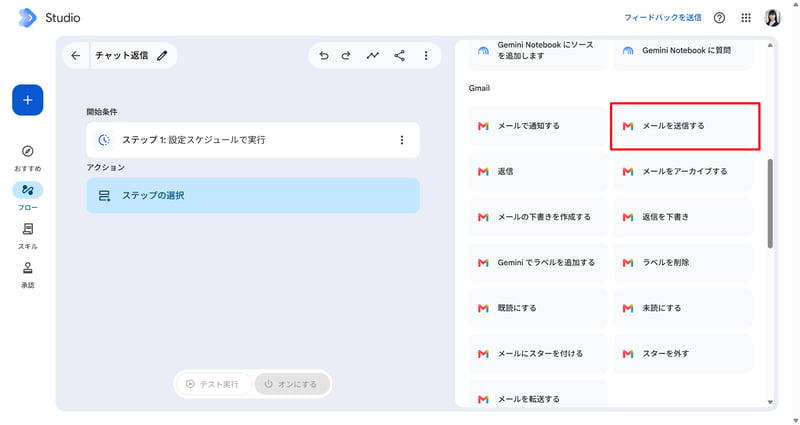800x425 pixels.
Task: Click the オンにする power button
Action: pyautogui.click(x=292, y=384)
